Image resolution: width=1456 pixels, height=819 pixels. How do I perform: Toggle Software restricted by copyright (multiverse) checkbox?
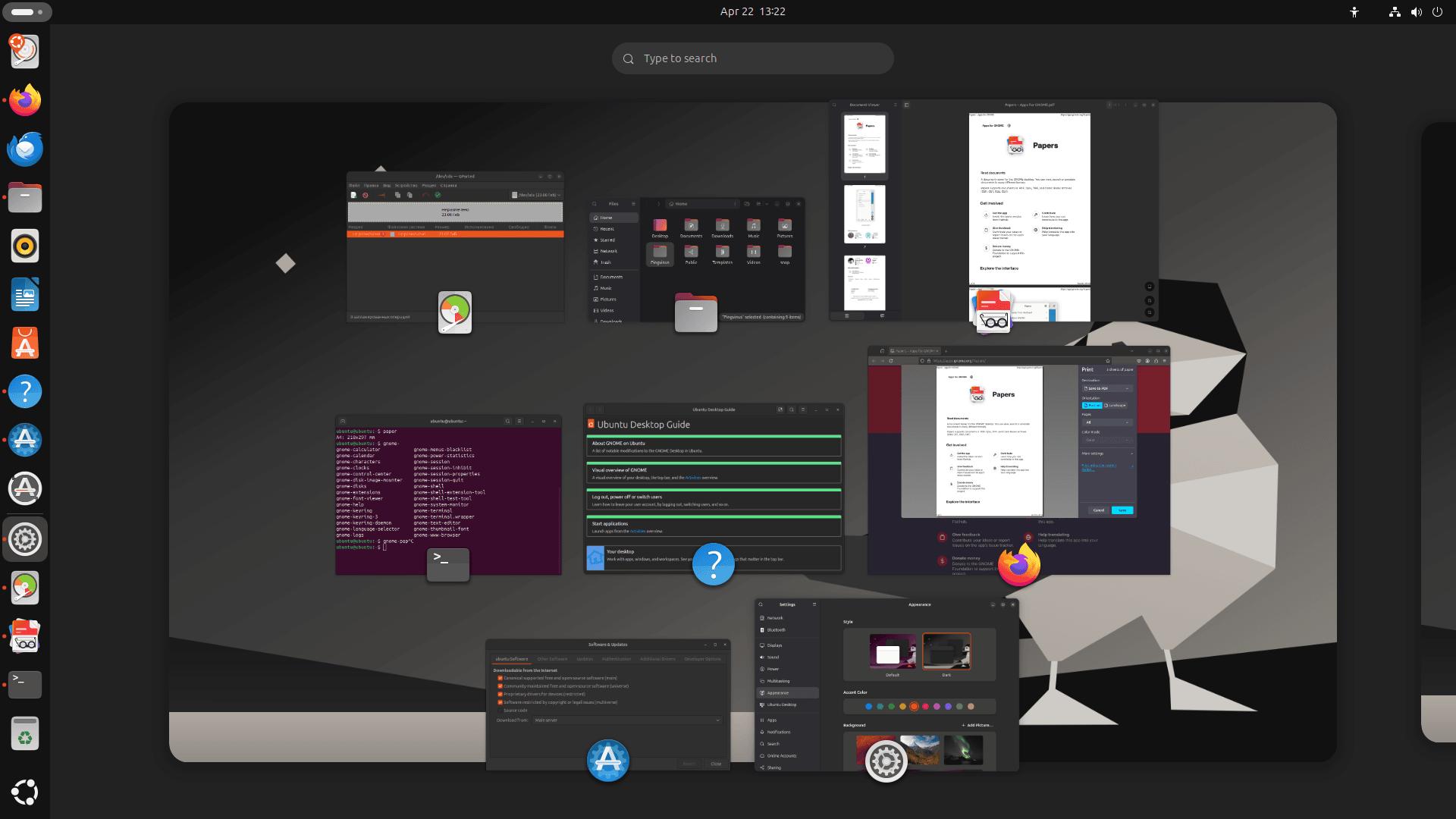pyautogui.click(x=500, y=702)
